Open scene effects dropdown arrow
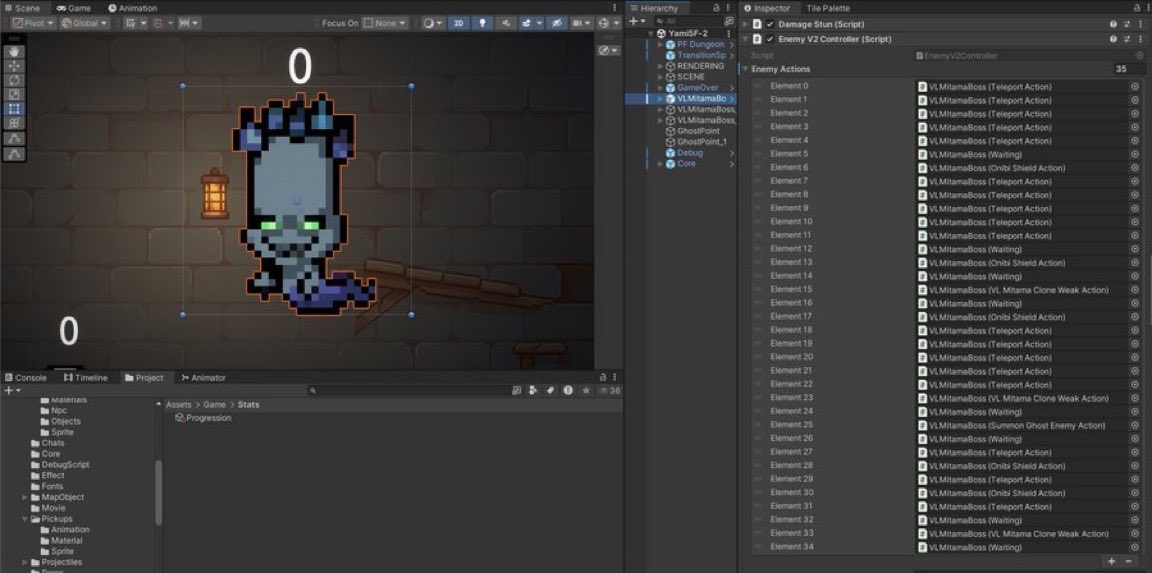The width and height of the screenshot is (1152, 573). (x=539, y=24)
